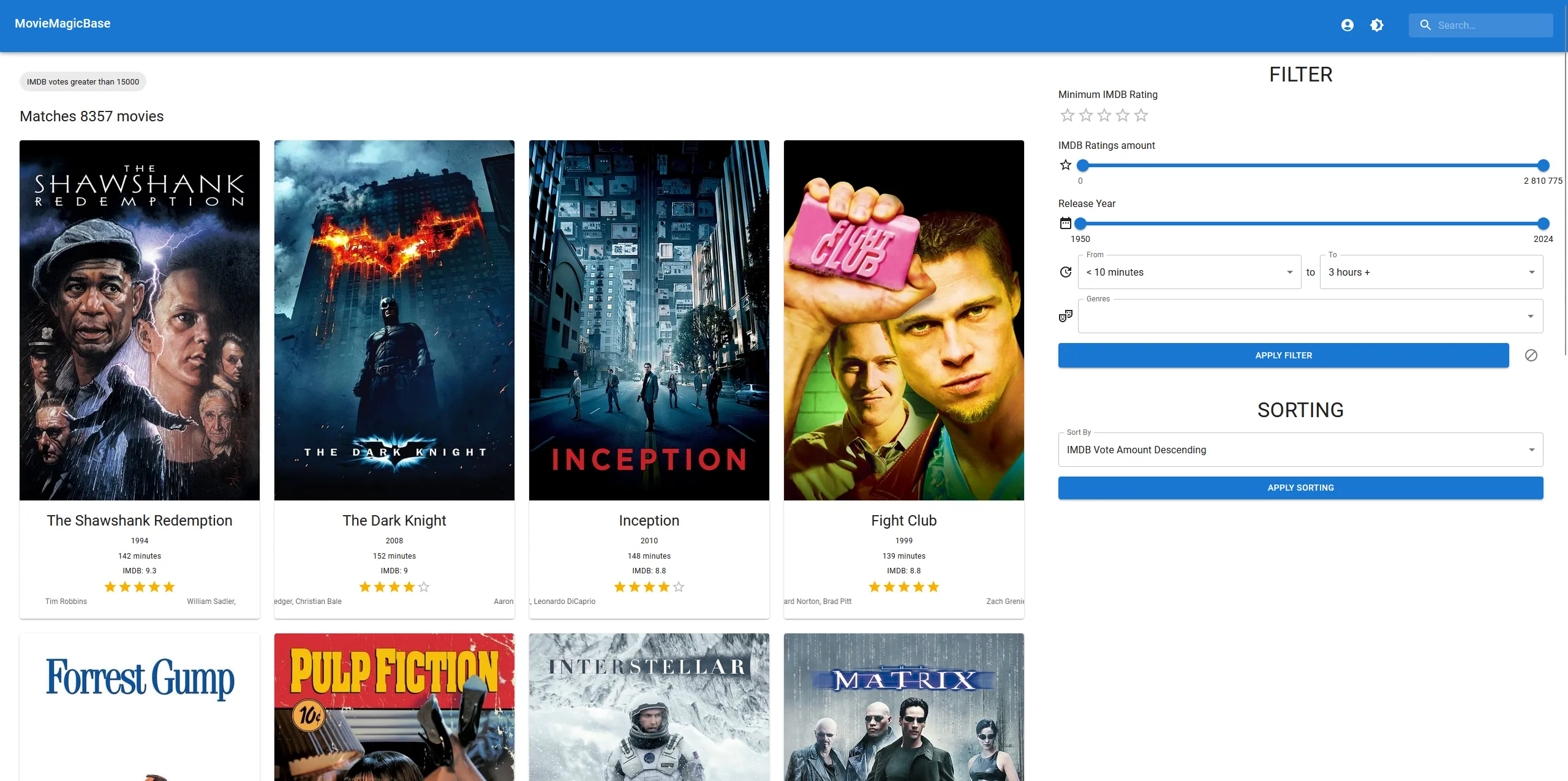Expand the Genres dropdown
The image size is (1568, 781).
1310,316
